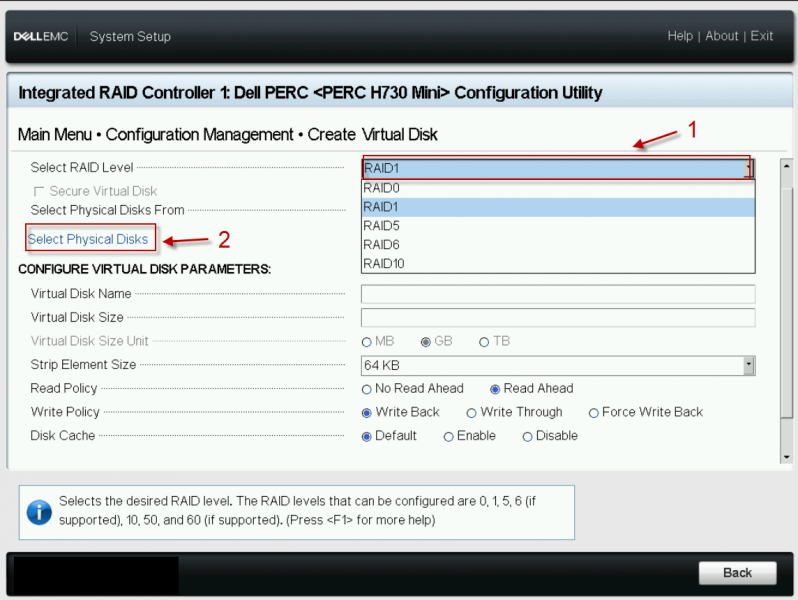The image size is (798, 600).
Task: Click the Strip Element Size label
Action: pos(83,365)
